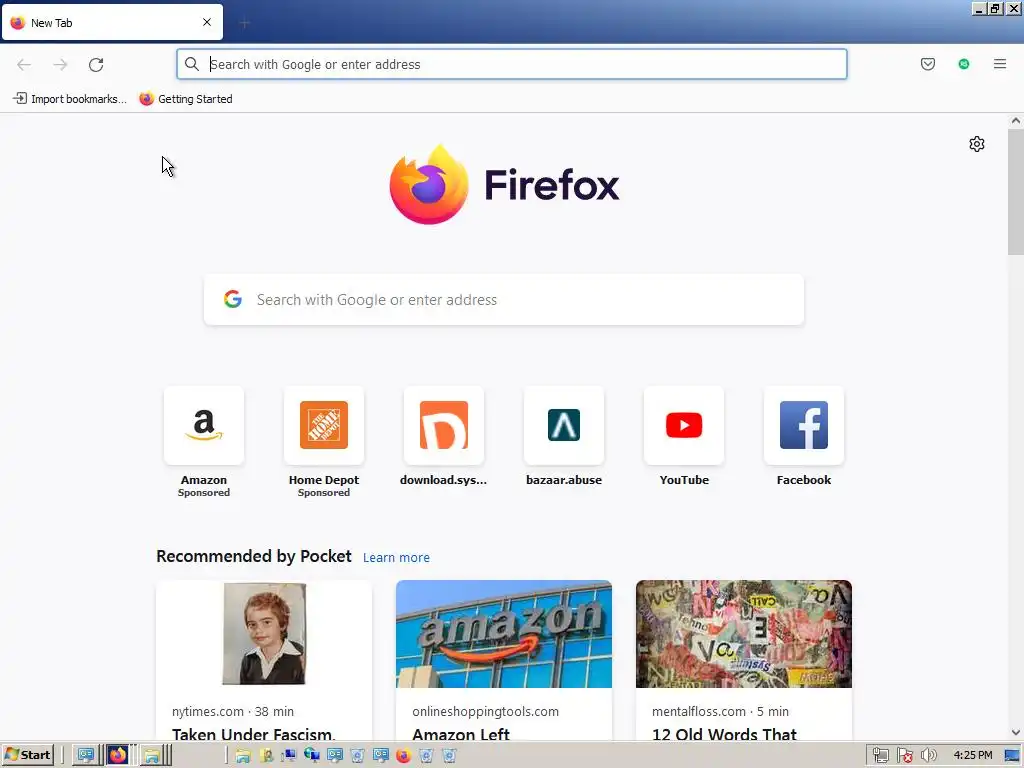The width and height of the screenshot is (1024, 768).
Task: Click the 'nytimes.com · 38 min' source text
Action: pos(232,711)
